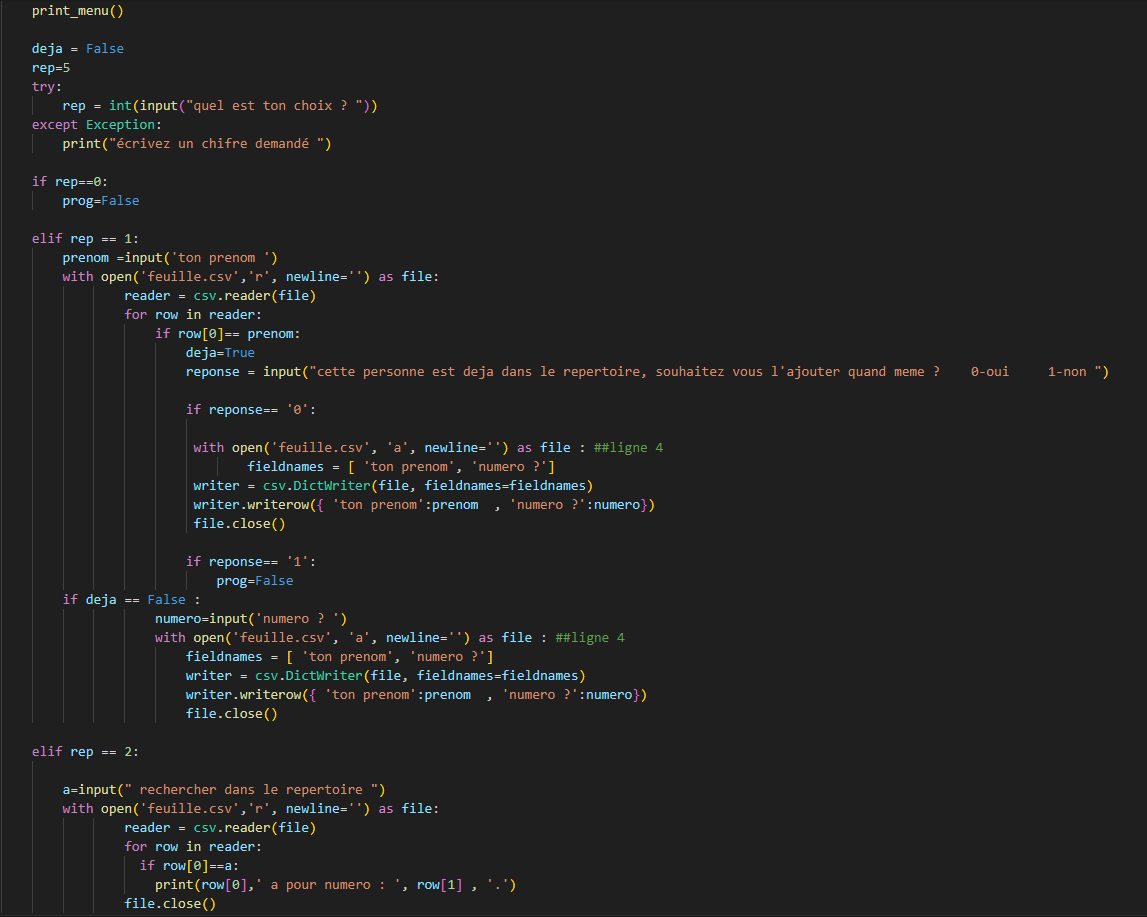The width and height of the screenshot is (1147, 917).
Task: Select the 'except Exception:' line
Action: pos(94,125)
